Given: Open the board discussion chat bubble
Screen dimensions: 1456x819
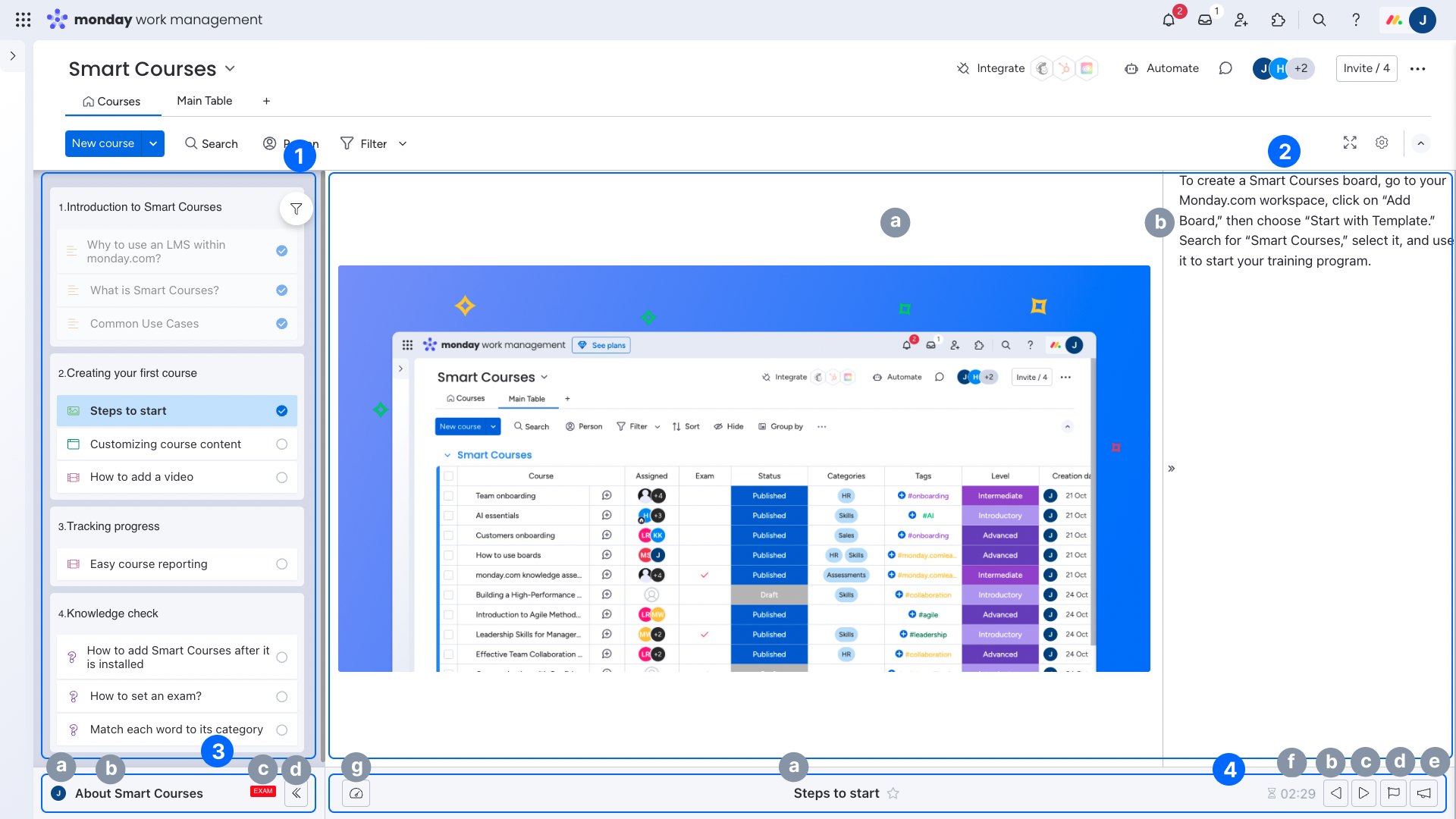Looking at the screenshot, I should (x=1225, y=68).
